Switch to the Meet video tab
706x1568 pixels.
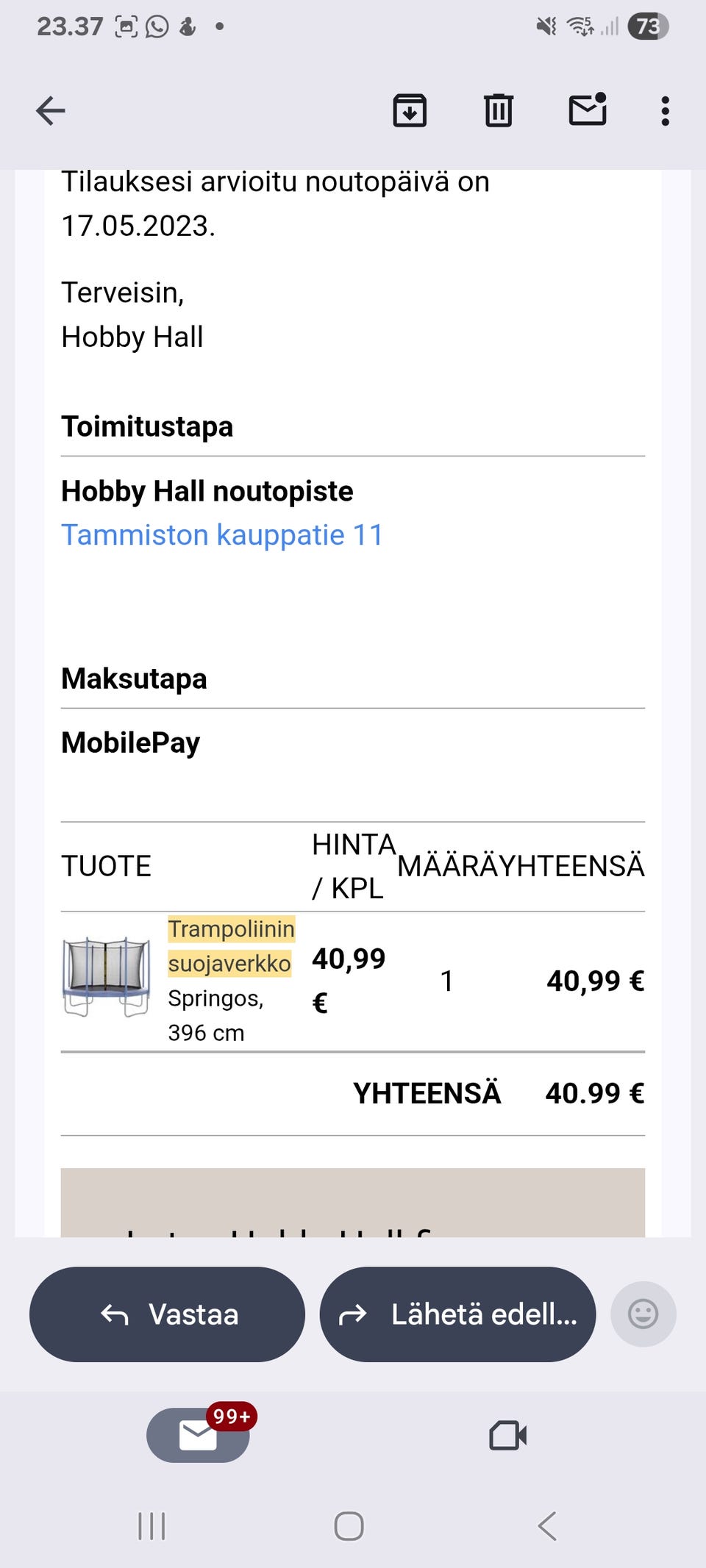pyautogui.click(x=507, y=1435)
